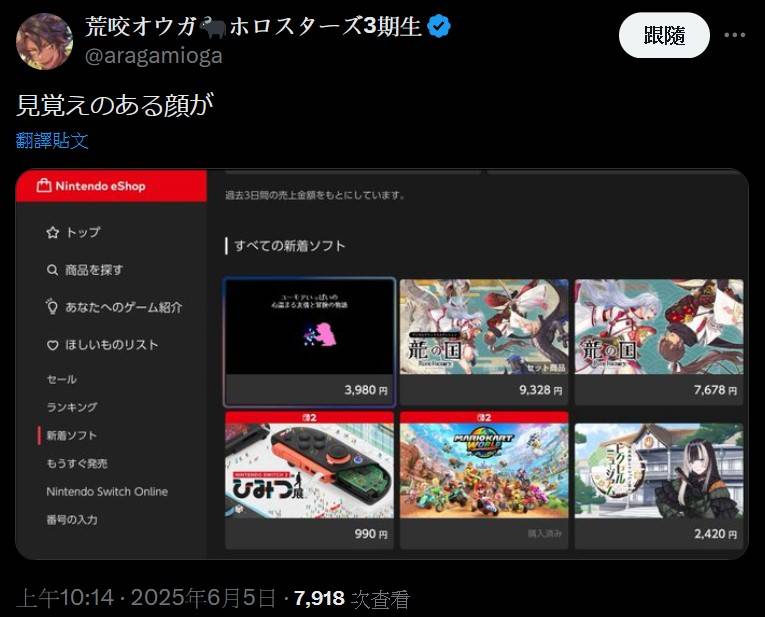Open the ひみつ展 tile priced 990円

tap(309, 480)
